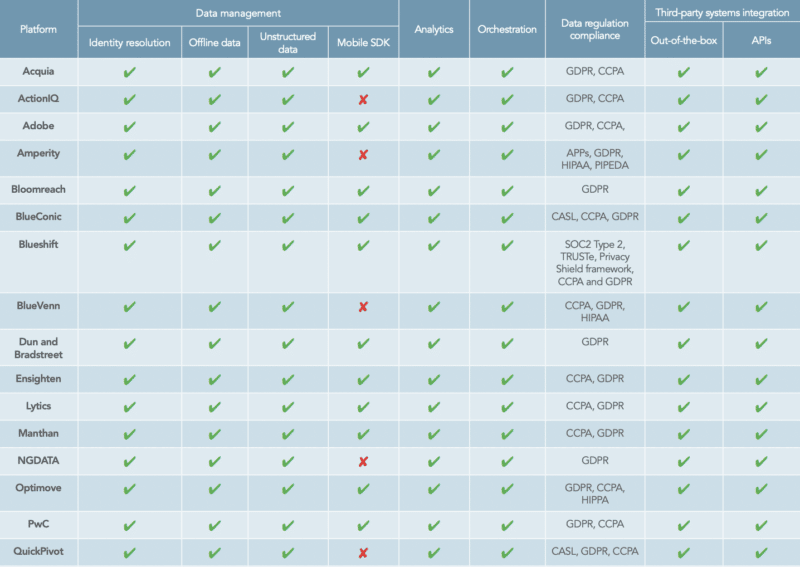800x567 pixels.
Task: Click the red X for ActionIQ Mobile SDK
Action: (363, 99)
